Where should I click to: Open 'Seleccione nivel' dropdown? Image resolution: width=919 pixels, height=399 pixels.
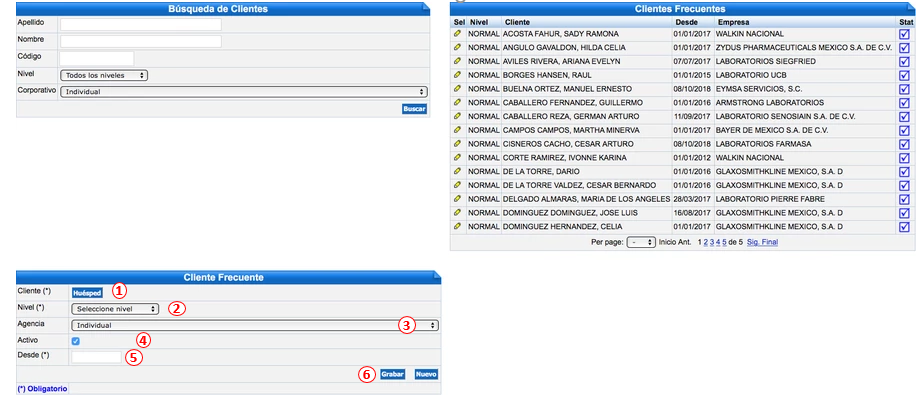(x=115, y=309)
